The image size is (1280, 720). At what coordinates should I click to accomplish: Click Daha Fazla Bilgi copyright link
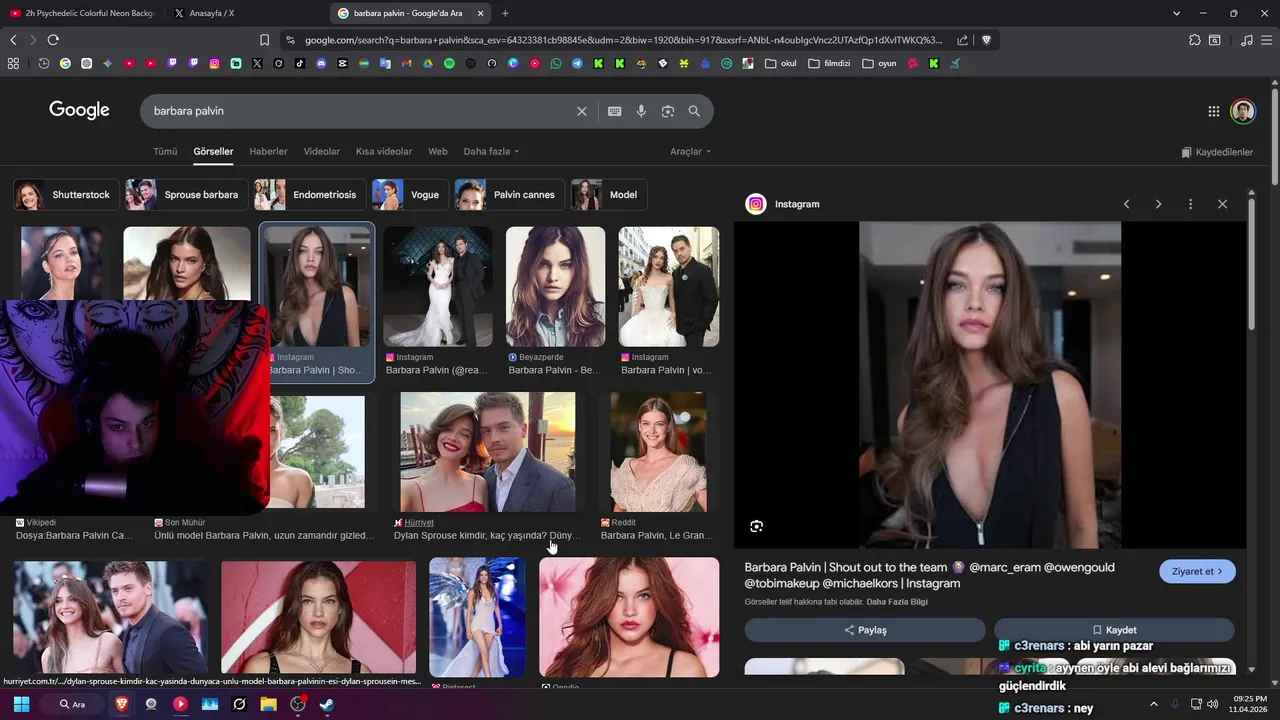897,602
